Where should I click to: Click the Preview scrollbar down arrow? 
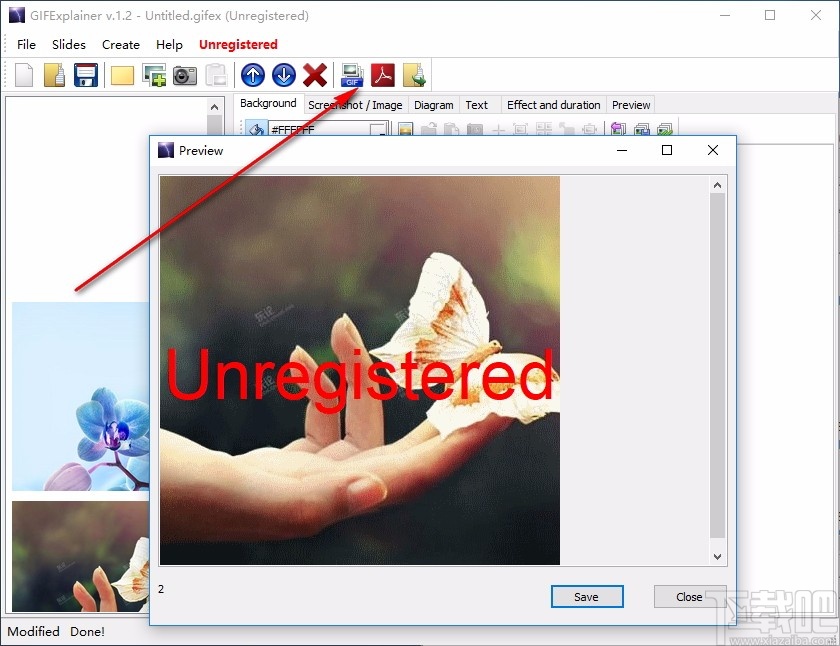(x=718, y=557)
